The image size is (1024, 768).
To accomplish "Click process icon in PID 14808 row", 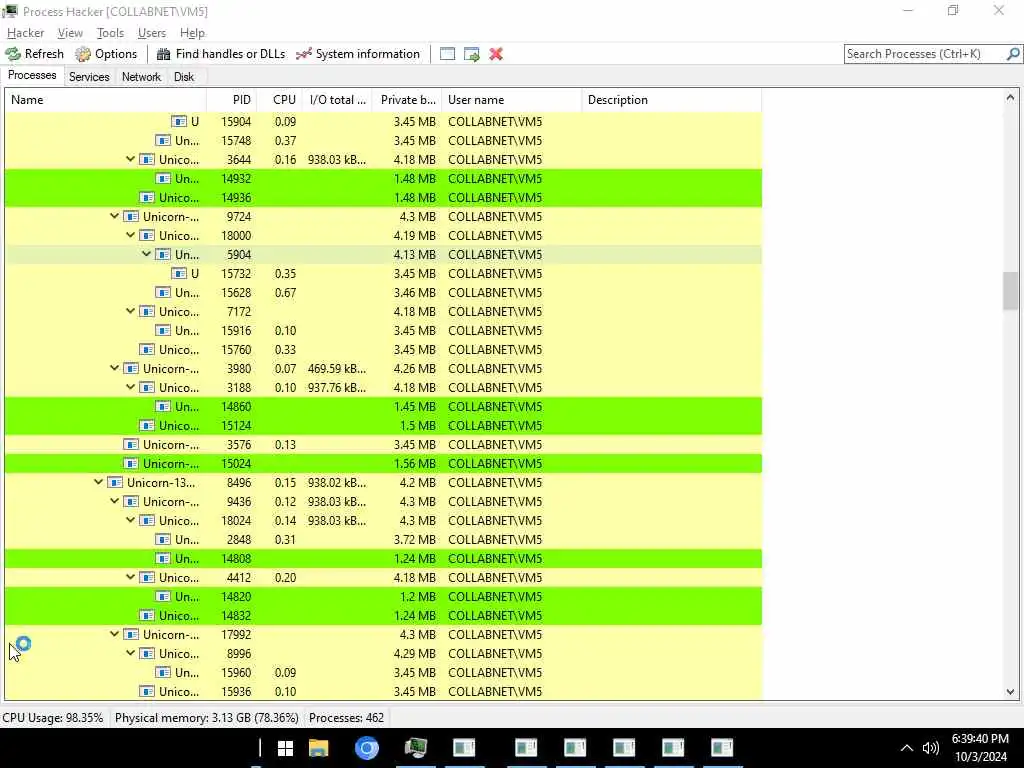I will point(163,558).
